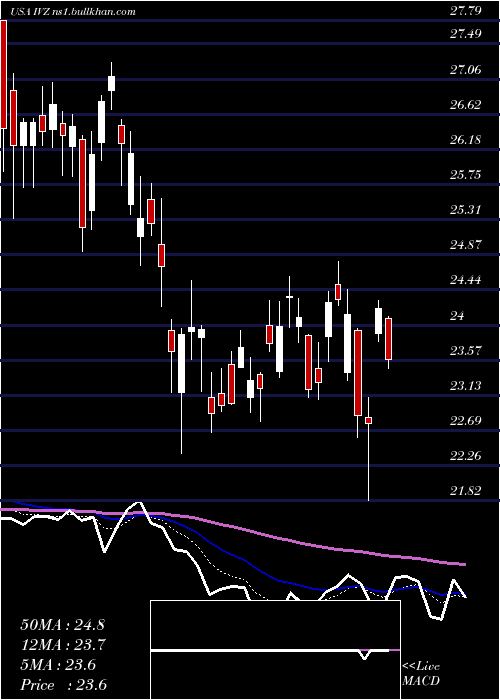Select the 24.87 price axis label
Screen dimensions: 500x700
[466, 245]
